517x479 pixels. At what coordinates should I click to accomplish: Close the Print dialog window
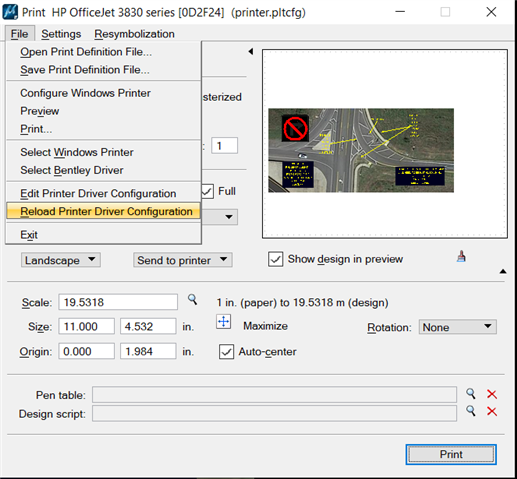(491, 12)
